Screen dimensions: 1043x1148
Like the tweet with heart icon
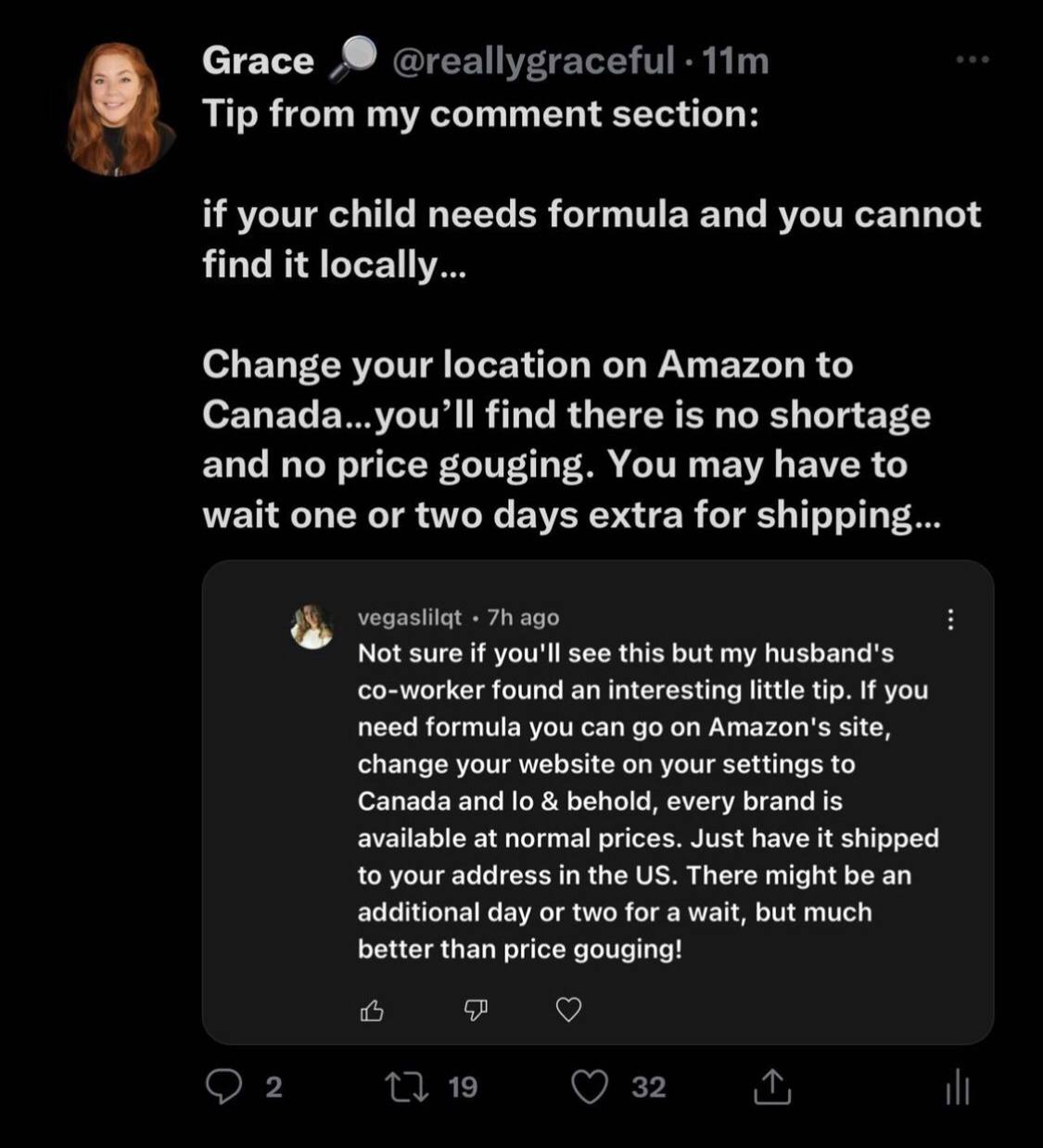click(590, 1086)
